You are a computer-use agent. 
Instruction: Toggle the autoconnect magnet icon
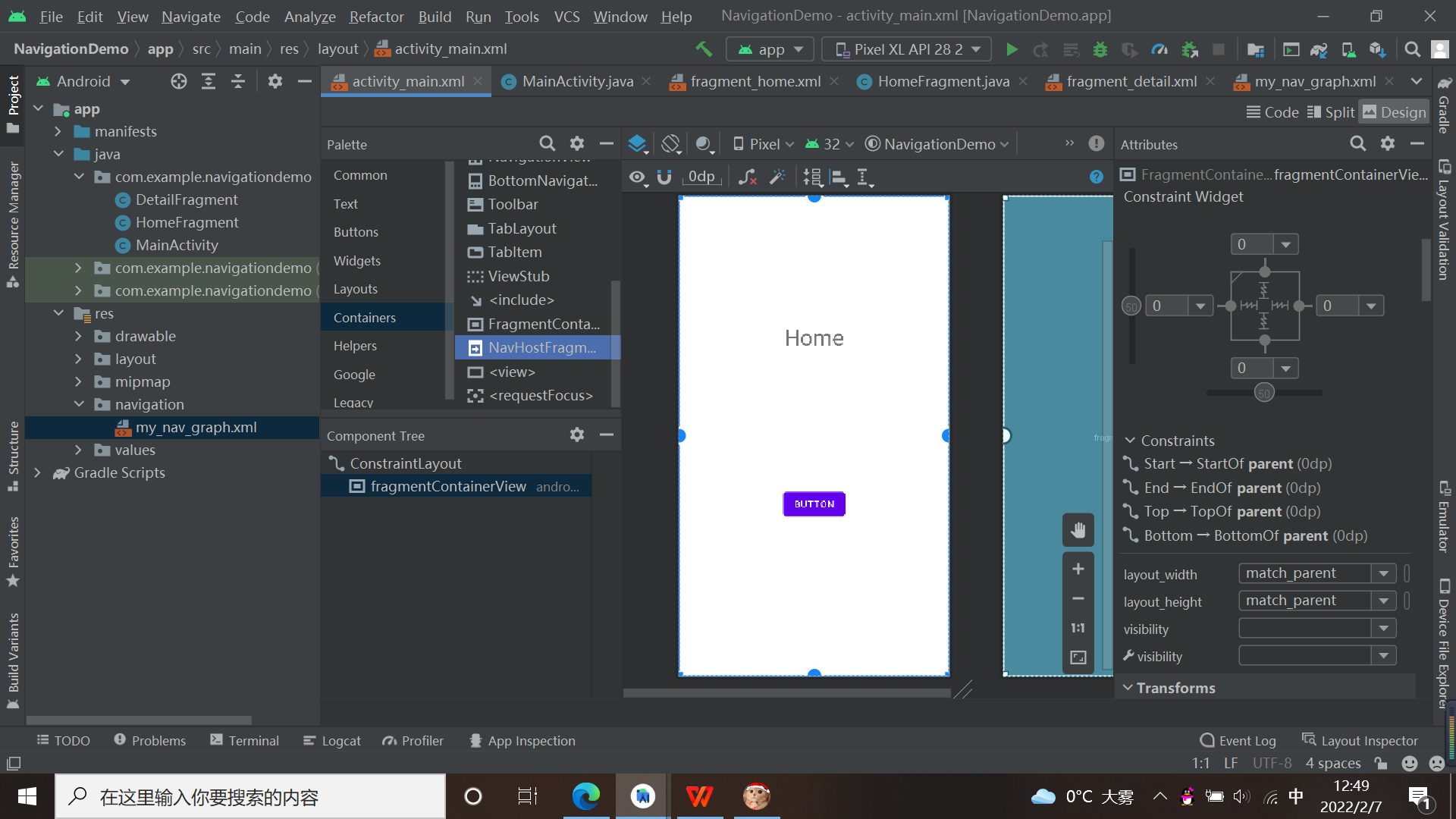point(664,177)
